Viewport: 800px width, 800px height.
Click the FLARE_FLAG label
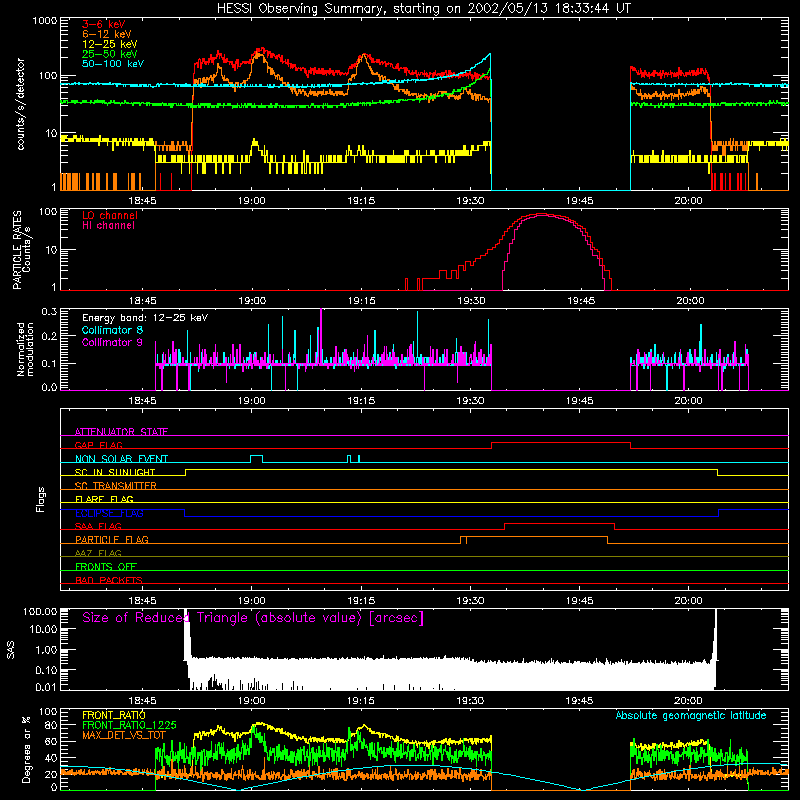click(104, 499)
